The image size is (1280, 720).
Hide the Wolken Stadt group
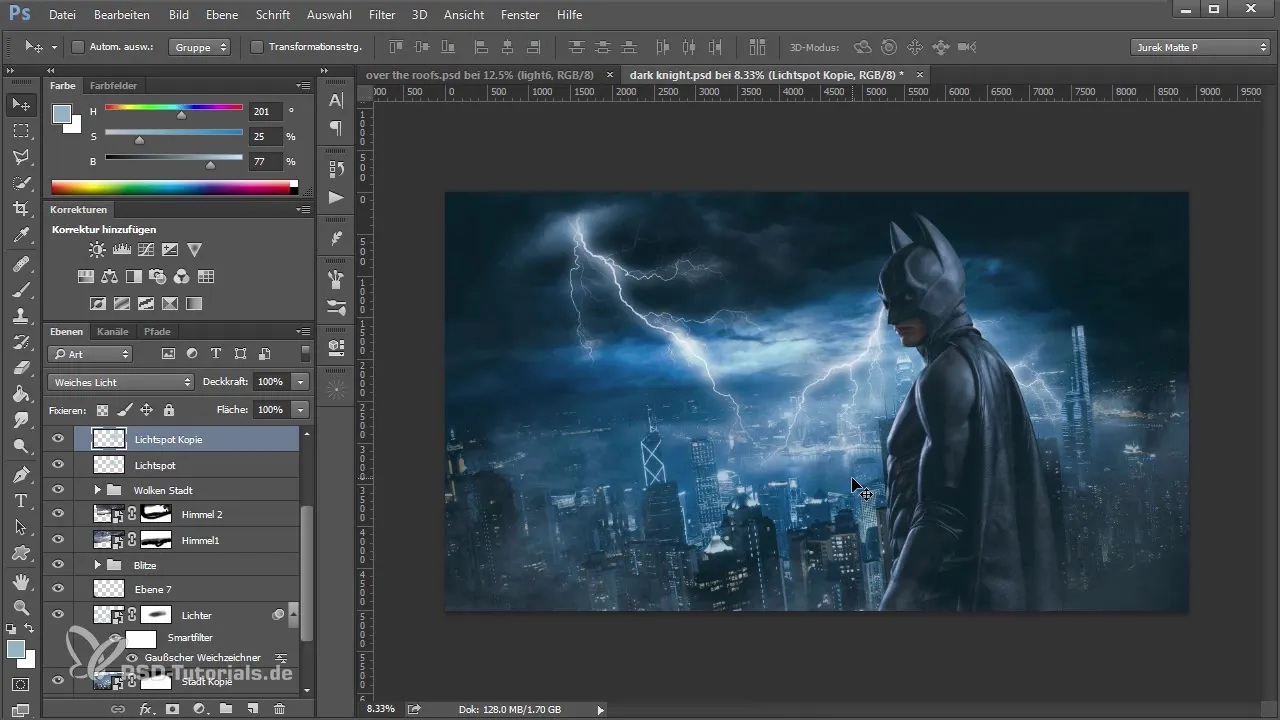pyautogui.click(x=58, y=490)
